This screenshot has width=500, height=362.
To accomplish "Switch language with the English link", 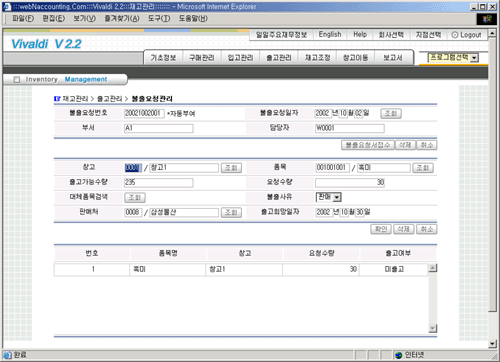I will point(330,35).
